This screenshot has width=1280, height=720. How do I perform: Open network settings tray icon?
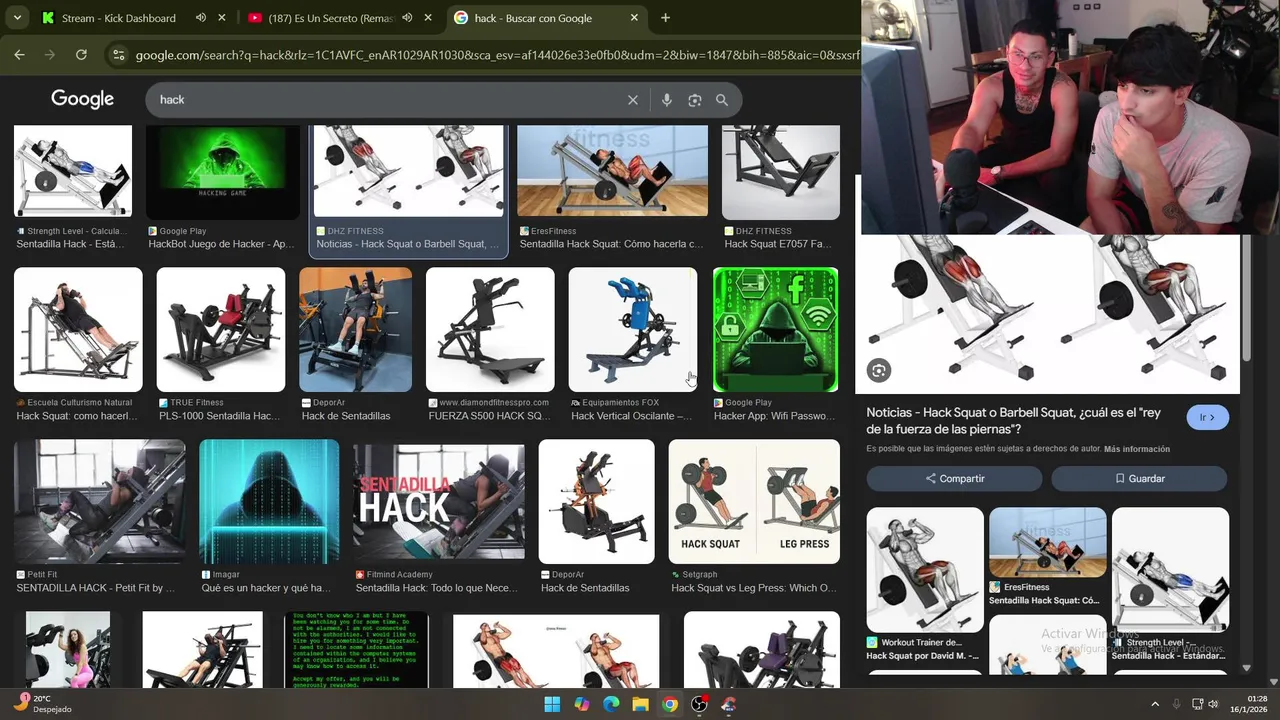tap(1195, 704)
